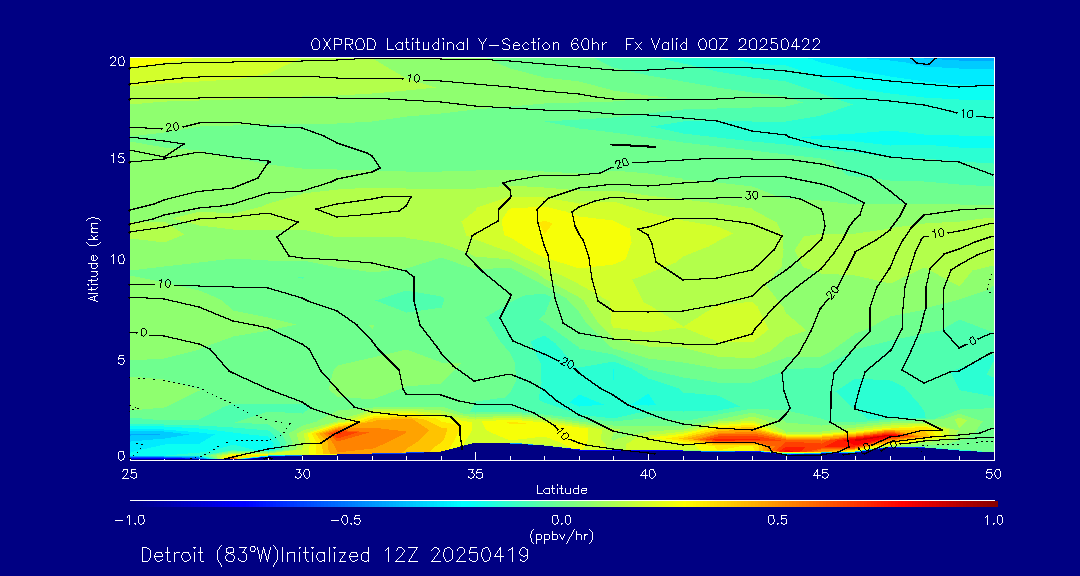This screenshot has height=576, width=1080.
Task: Click the color scale value -1.0
Action: [129, 520]
